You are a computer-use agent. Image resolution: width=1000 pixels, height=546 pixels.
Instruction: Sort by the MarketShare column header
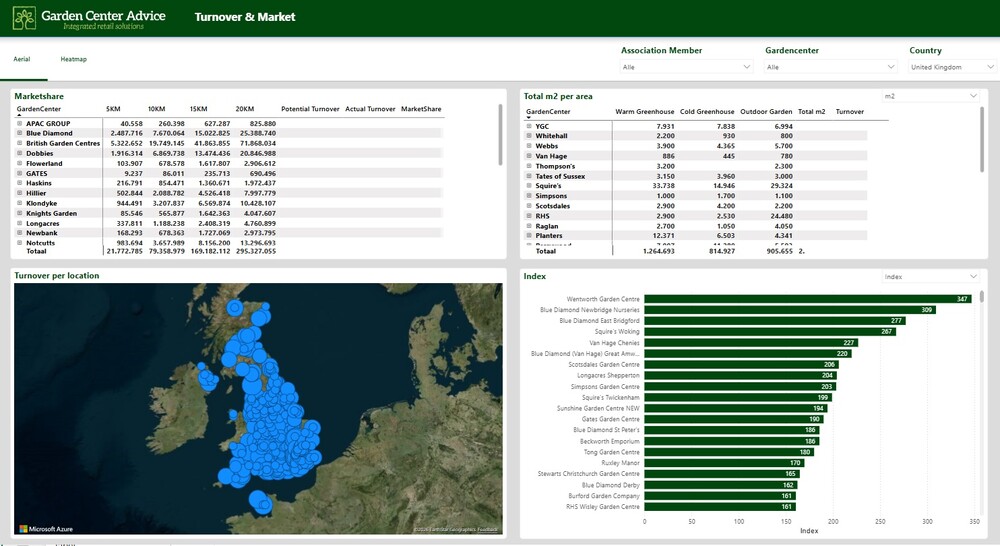pos(421,109)
